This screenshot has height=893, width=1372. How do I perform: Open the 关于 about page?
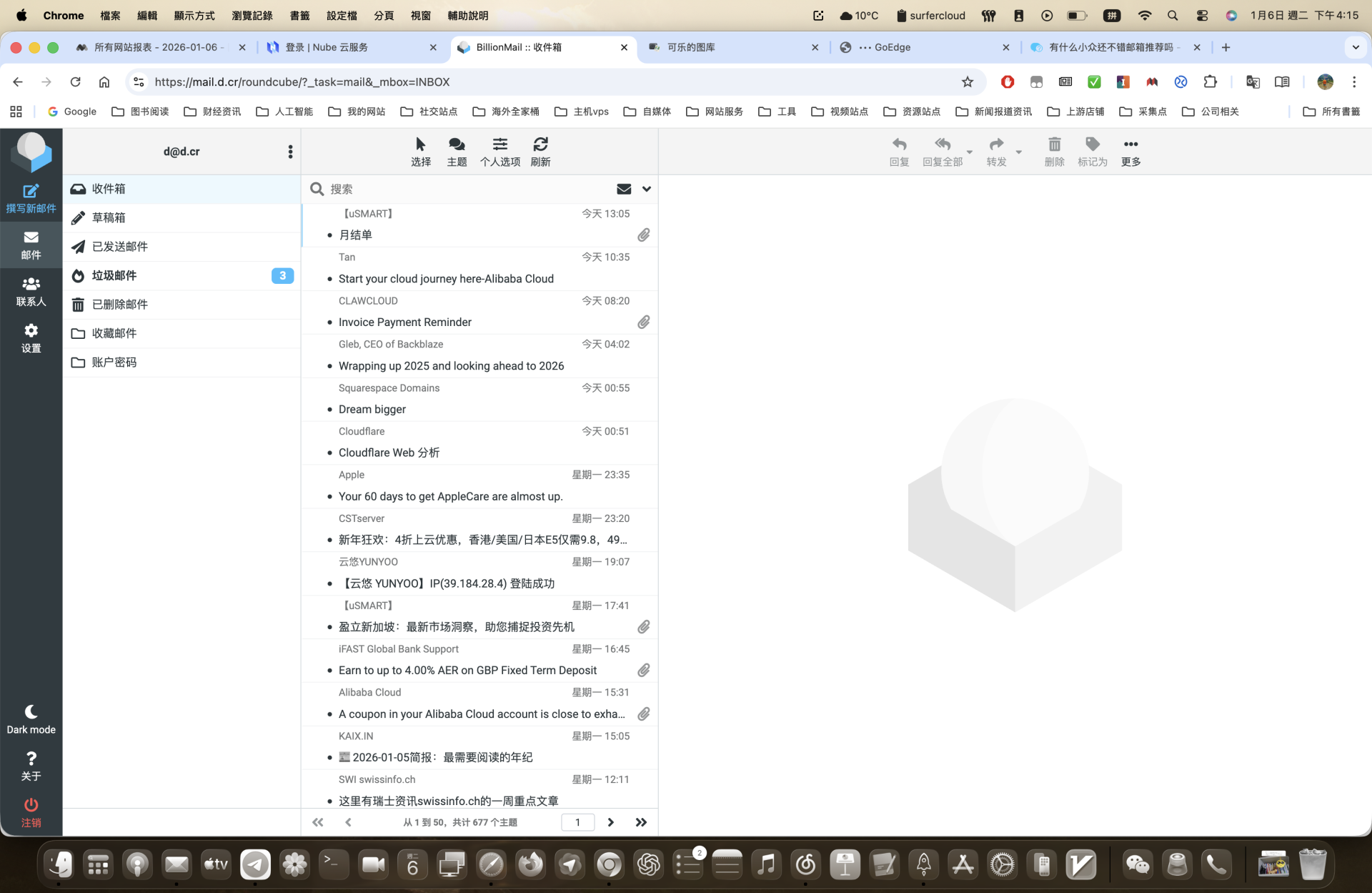tap(31, 766)
